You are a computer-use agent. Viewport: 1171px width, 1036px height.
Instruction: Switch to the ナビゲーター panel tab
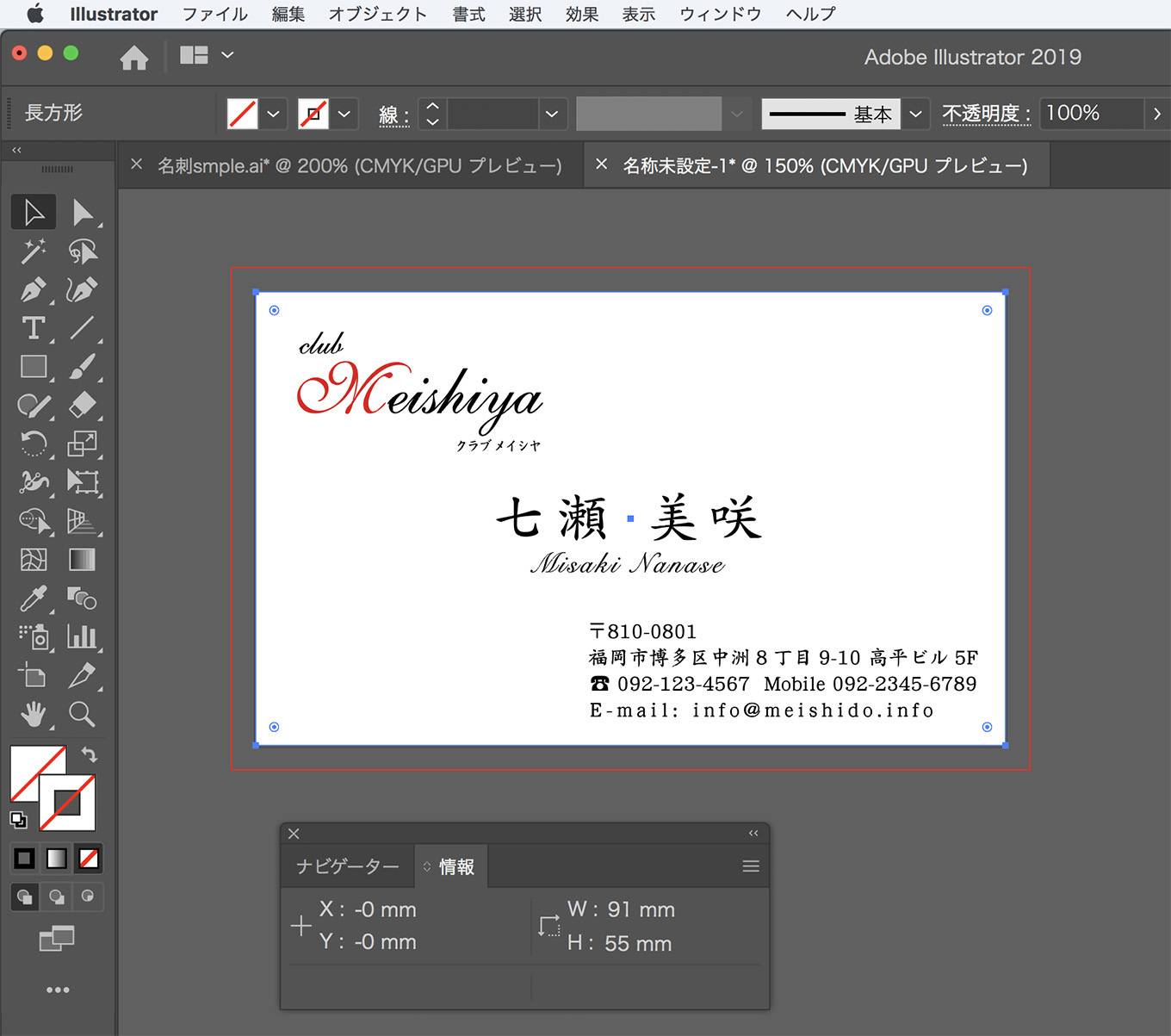click(347, 866)
